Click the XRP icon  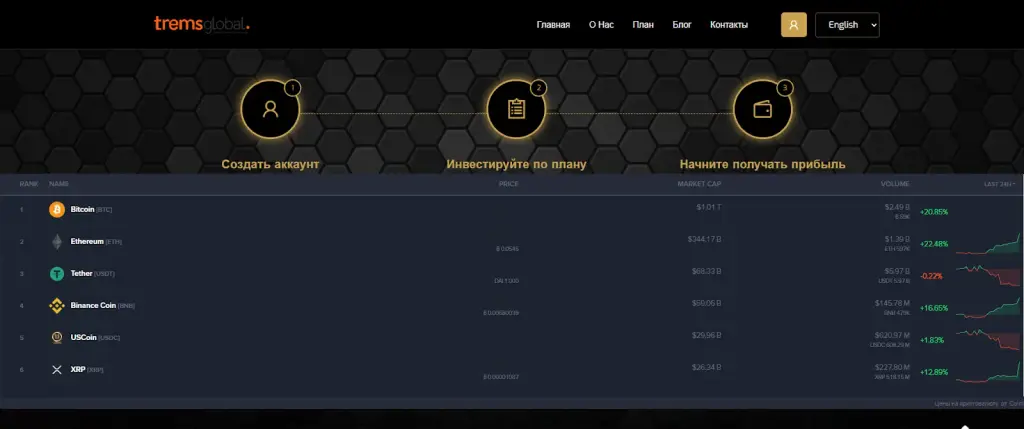[57, 370]
